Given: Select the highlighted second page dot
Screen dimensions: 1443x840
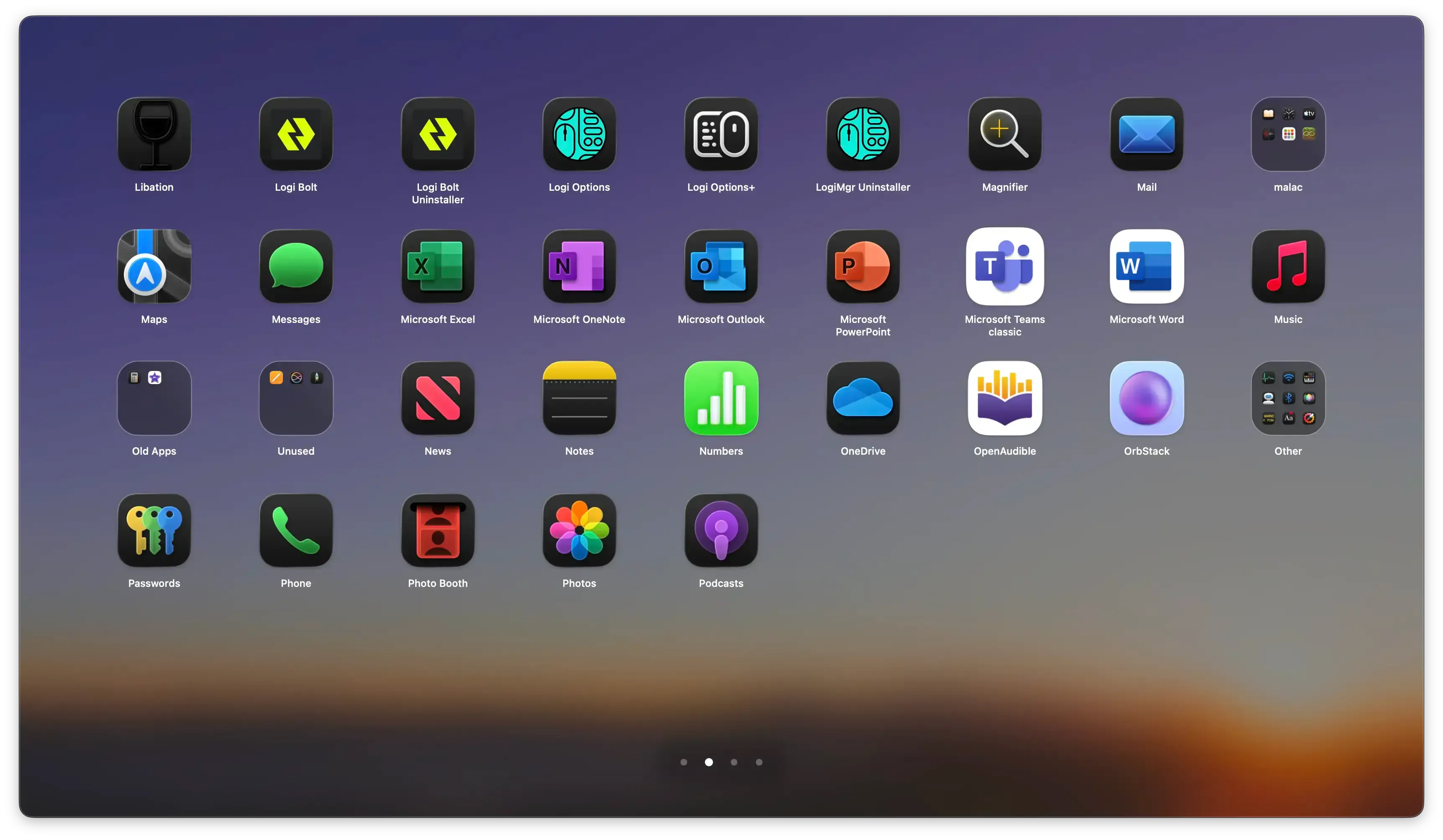Looking at the screenshot, I should coord(709,762).
